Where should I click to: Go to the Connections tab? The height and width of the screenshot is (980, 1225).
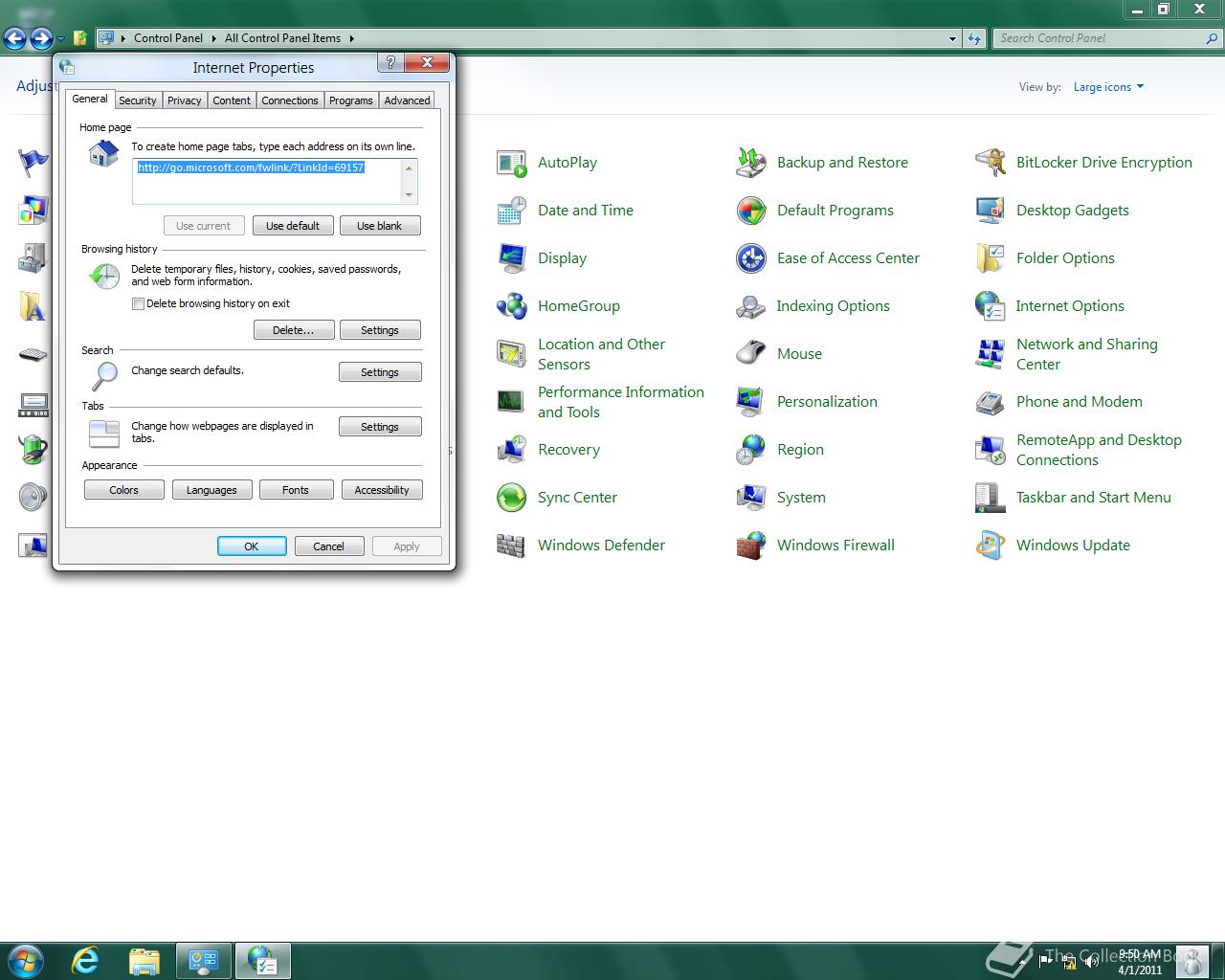(x=290, y=100)
